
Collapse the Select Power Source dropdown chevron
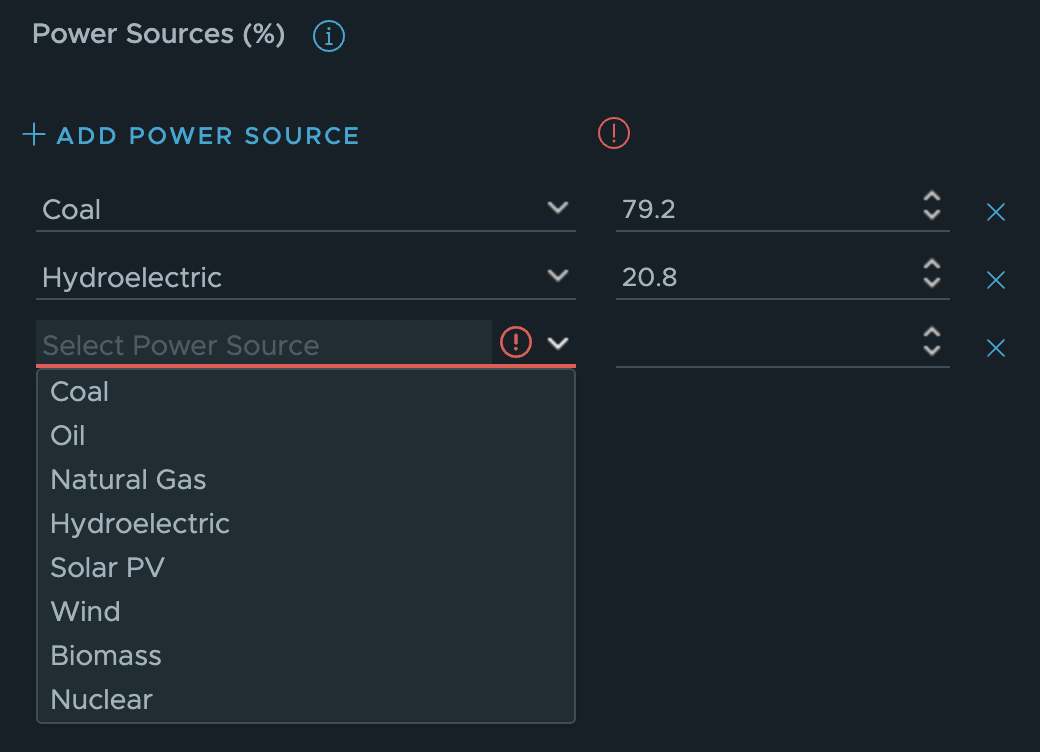[558, 343]
